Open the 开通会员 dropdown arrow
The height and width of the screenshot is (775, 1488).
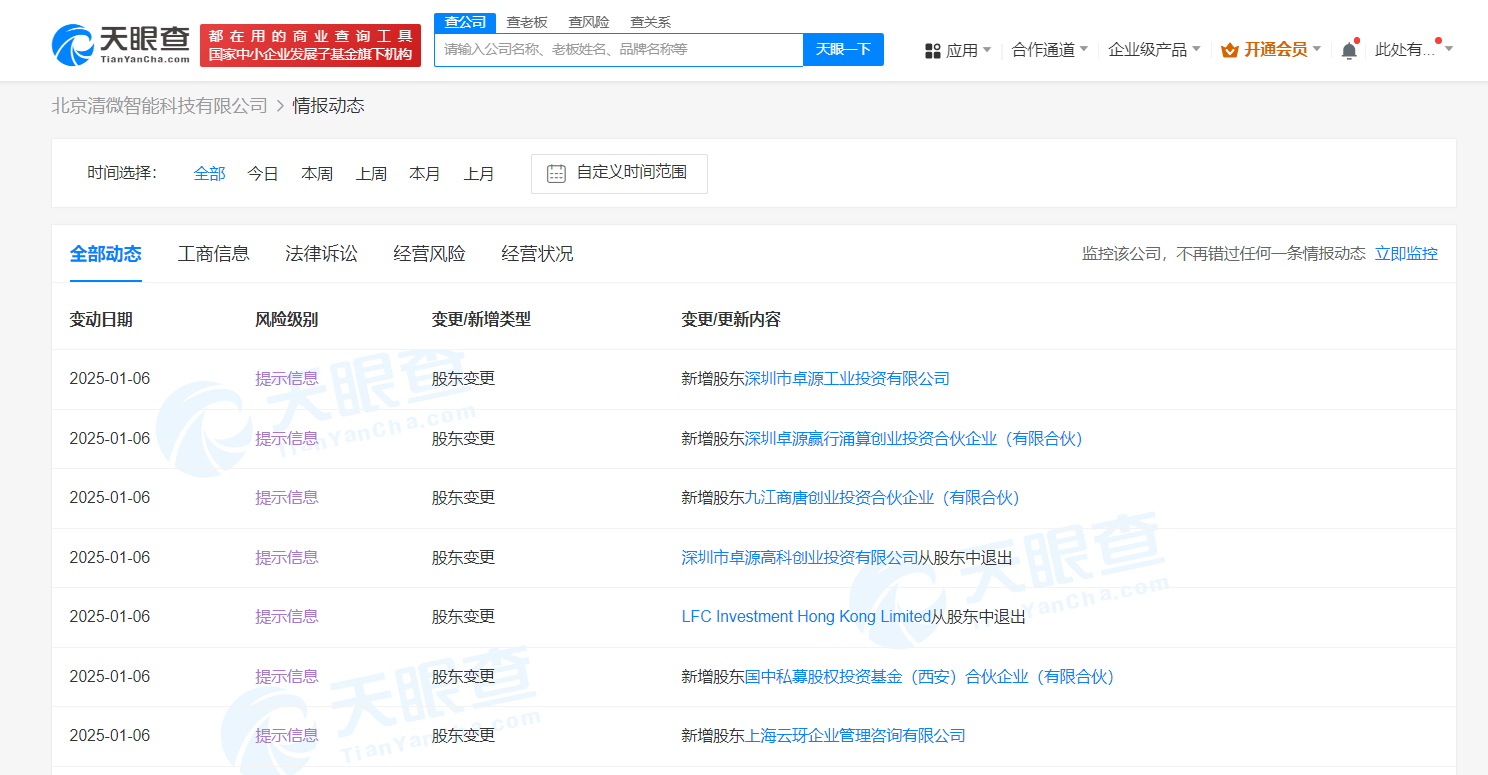pyautogui.click(x=1316, y=49)
